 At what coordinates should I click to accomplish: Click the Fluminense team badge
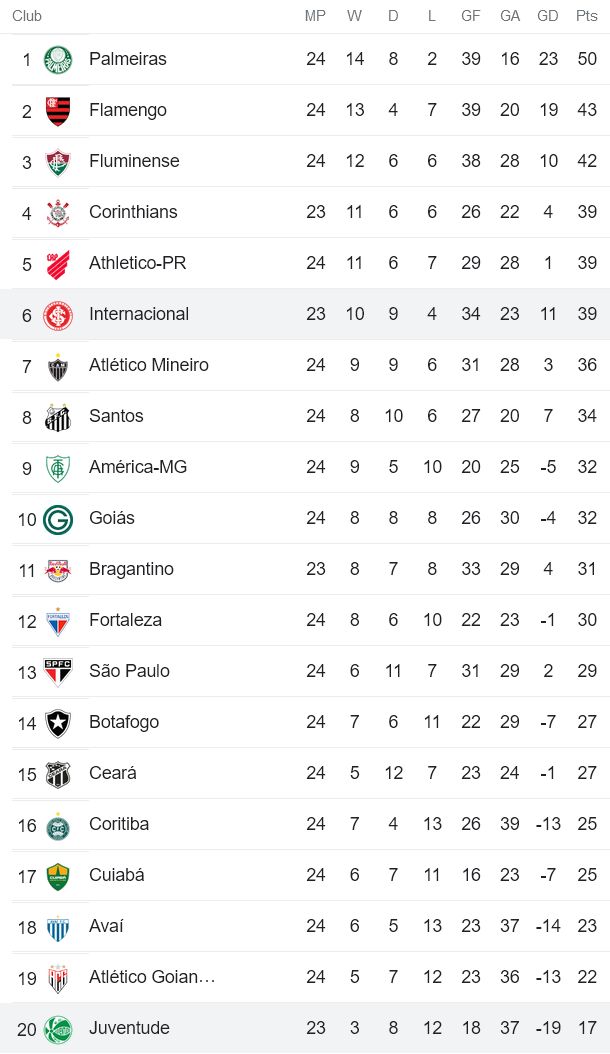[x=58, y=162]
